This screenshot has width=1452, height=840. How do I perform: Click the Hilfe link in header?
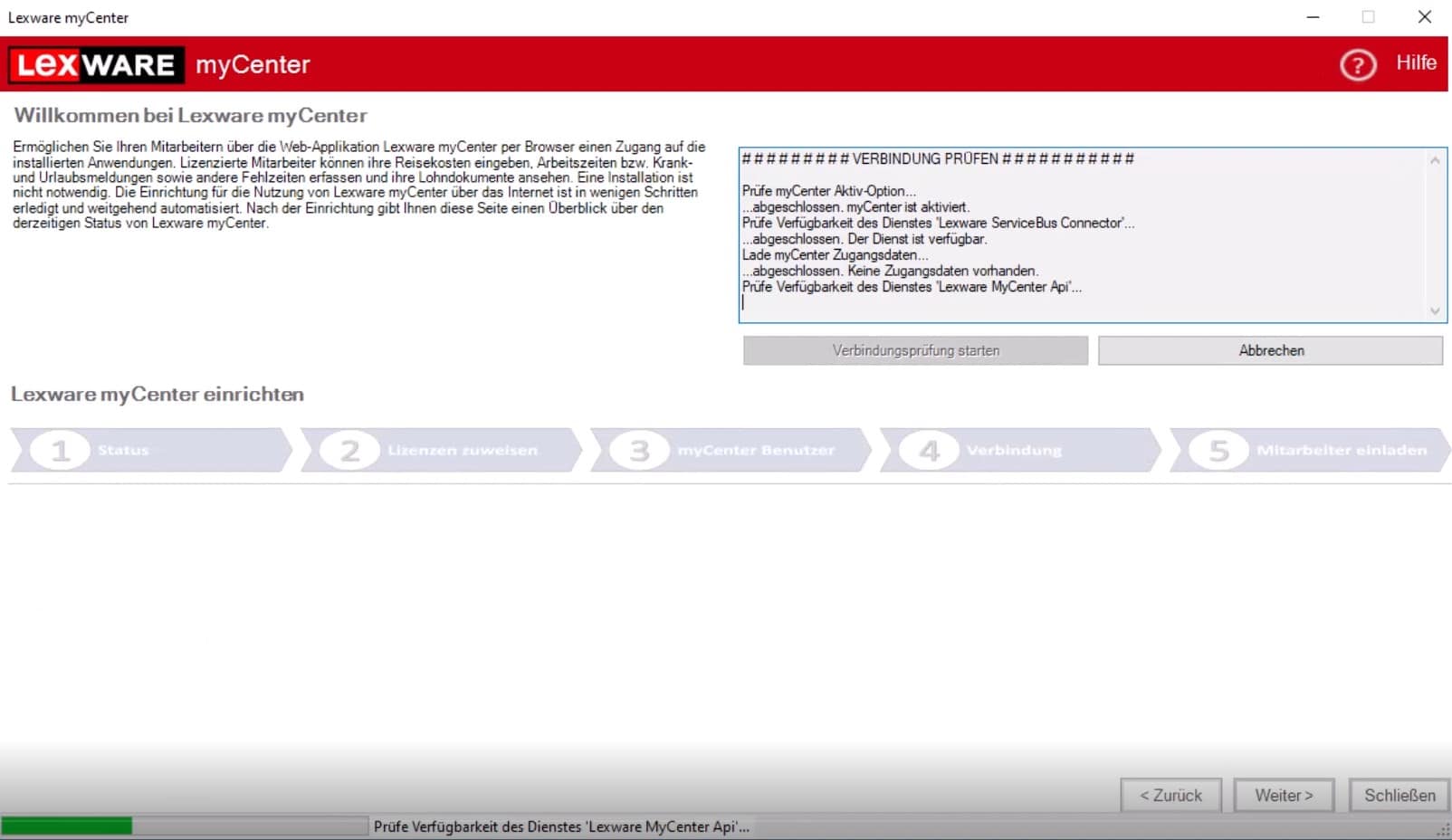(x=1416, y=62)
